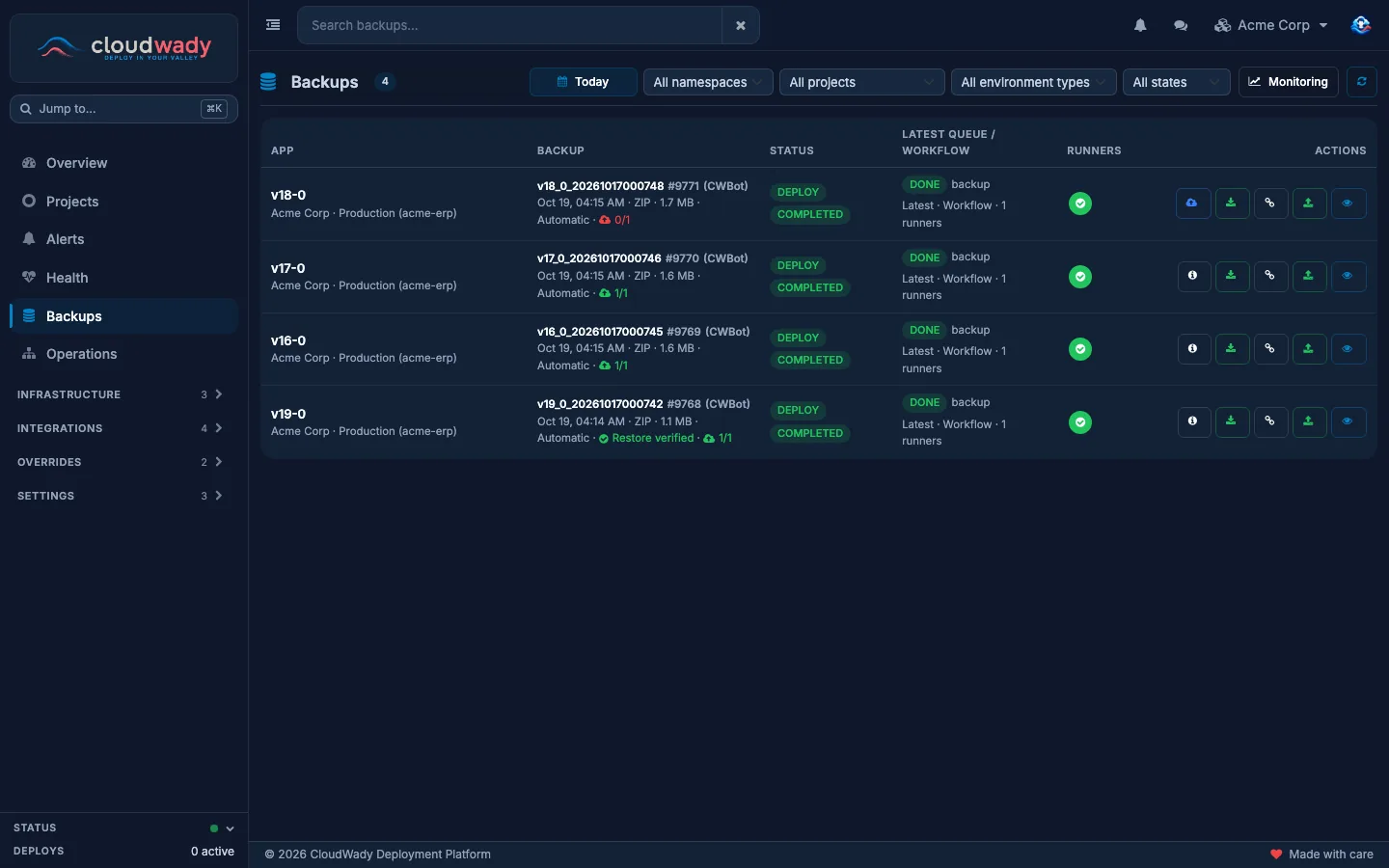Click the Today date button
This screenshot has width=1389, height=868.
(x=583, y=82)
